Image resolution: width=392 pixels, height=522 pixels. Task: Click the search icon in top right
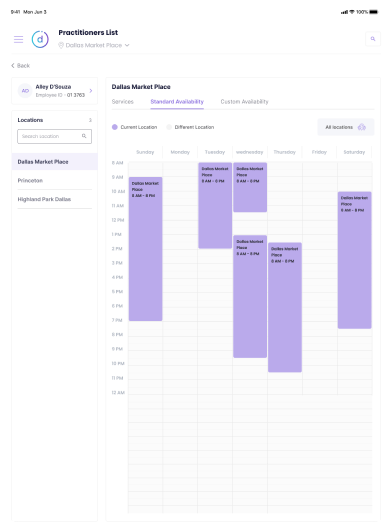[x=373, y=39]
